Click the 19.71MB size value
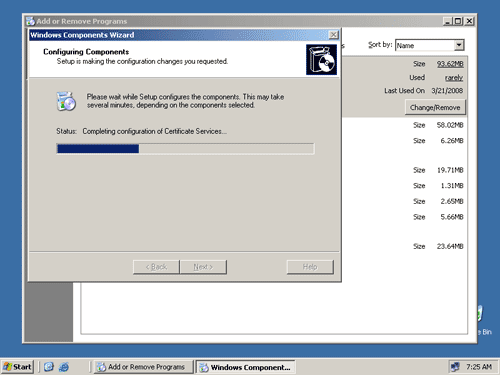This screenshot has width=500, height=375. [x=450, y=170]
